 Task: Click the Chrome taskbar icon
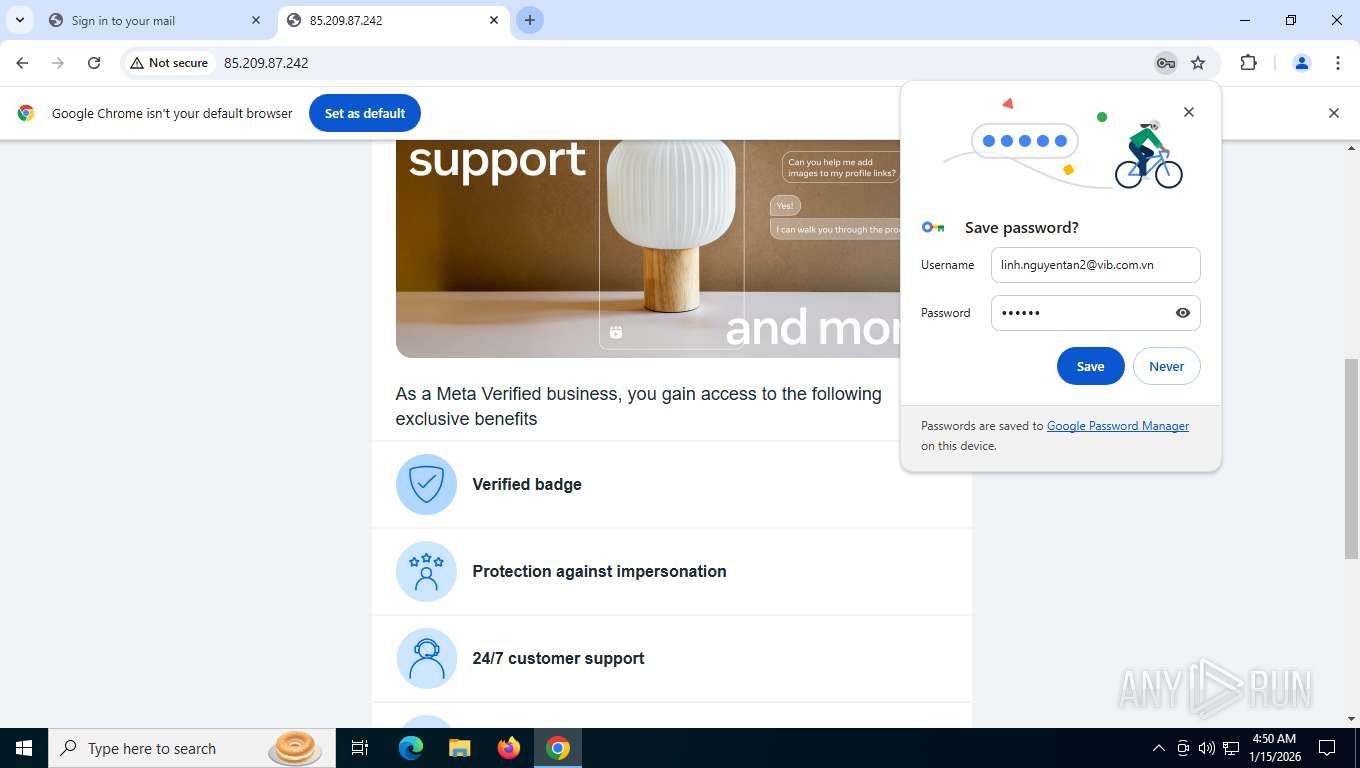(558, 748)
